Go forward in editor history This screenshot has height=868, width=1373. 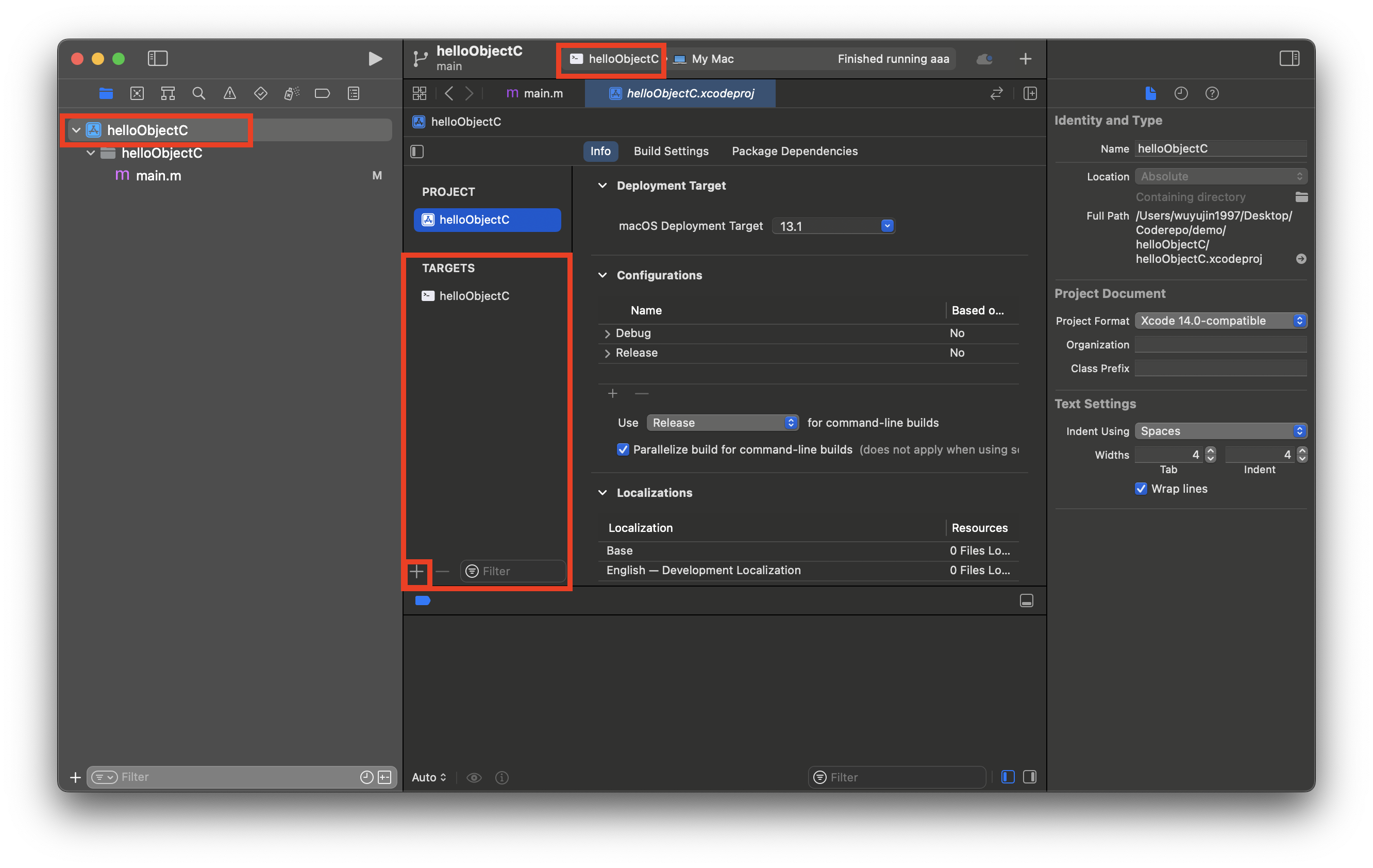[469, 93]
